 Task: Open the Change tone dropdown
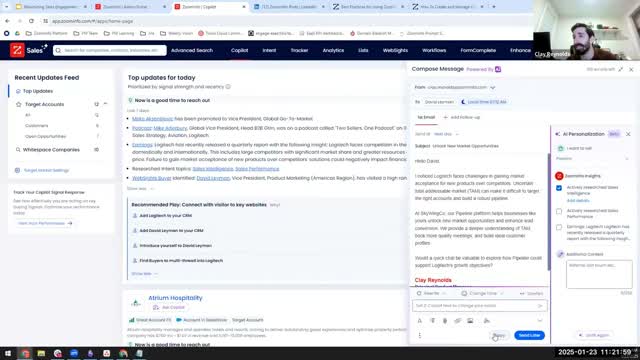[483, 293]
